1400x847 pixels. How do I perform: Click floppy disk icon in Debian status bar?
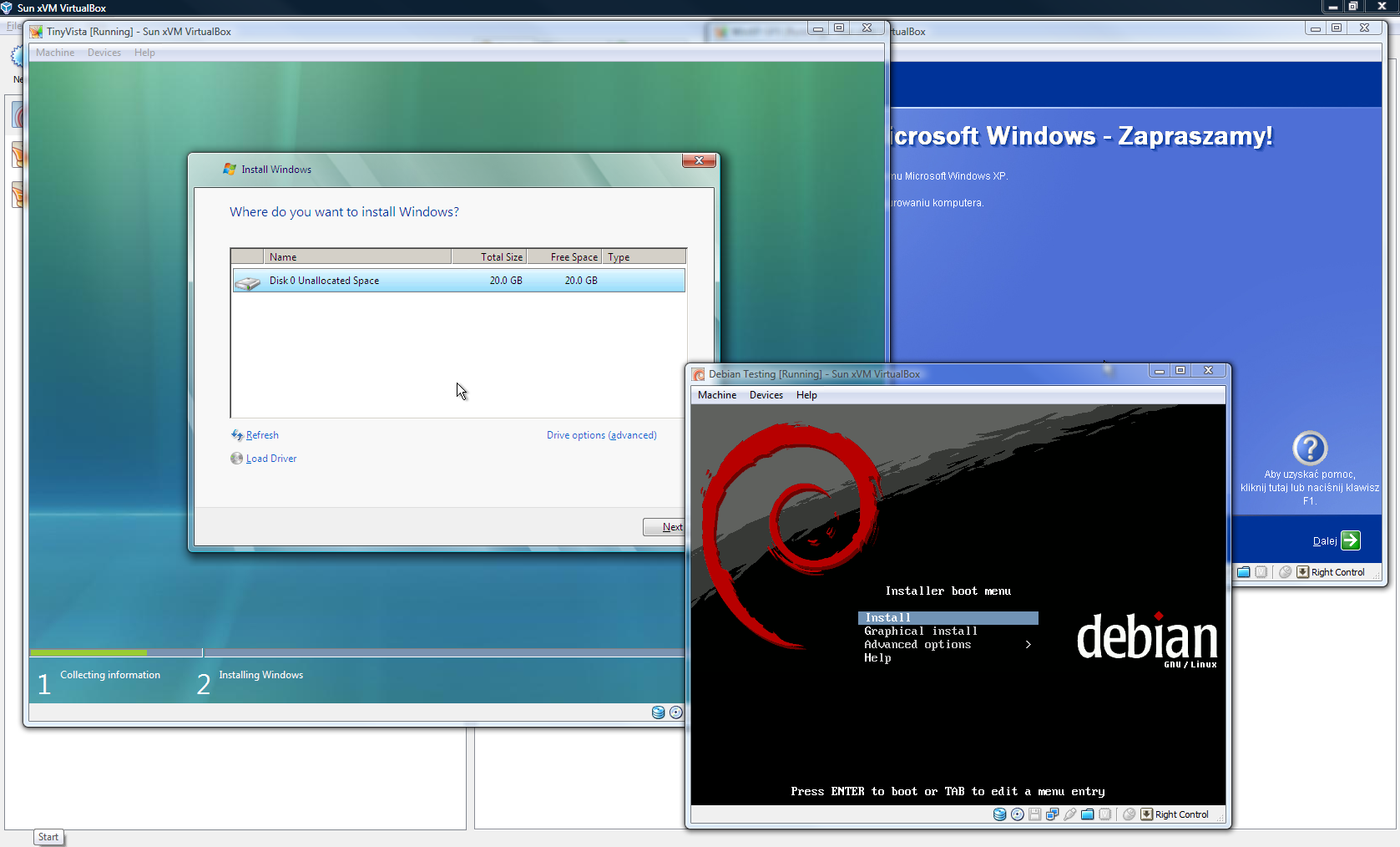[1034, 814]
